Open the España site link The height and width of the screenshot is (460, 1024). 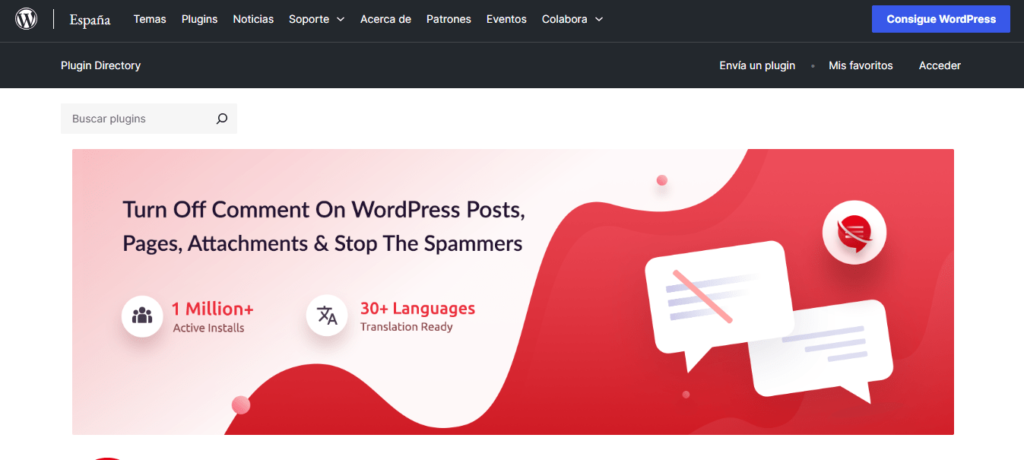[x=90, y=20]
